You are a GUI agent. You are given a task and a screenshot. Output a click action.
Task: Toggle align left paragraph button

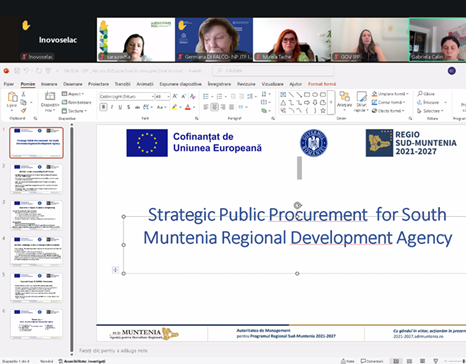[206, 107]
